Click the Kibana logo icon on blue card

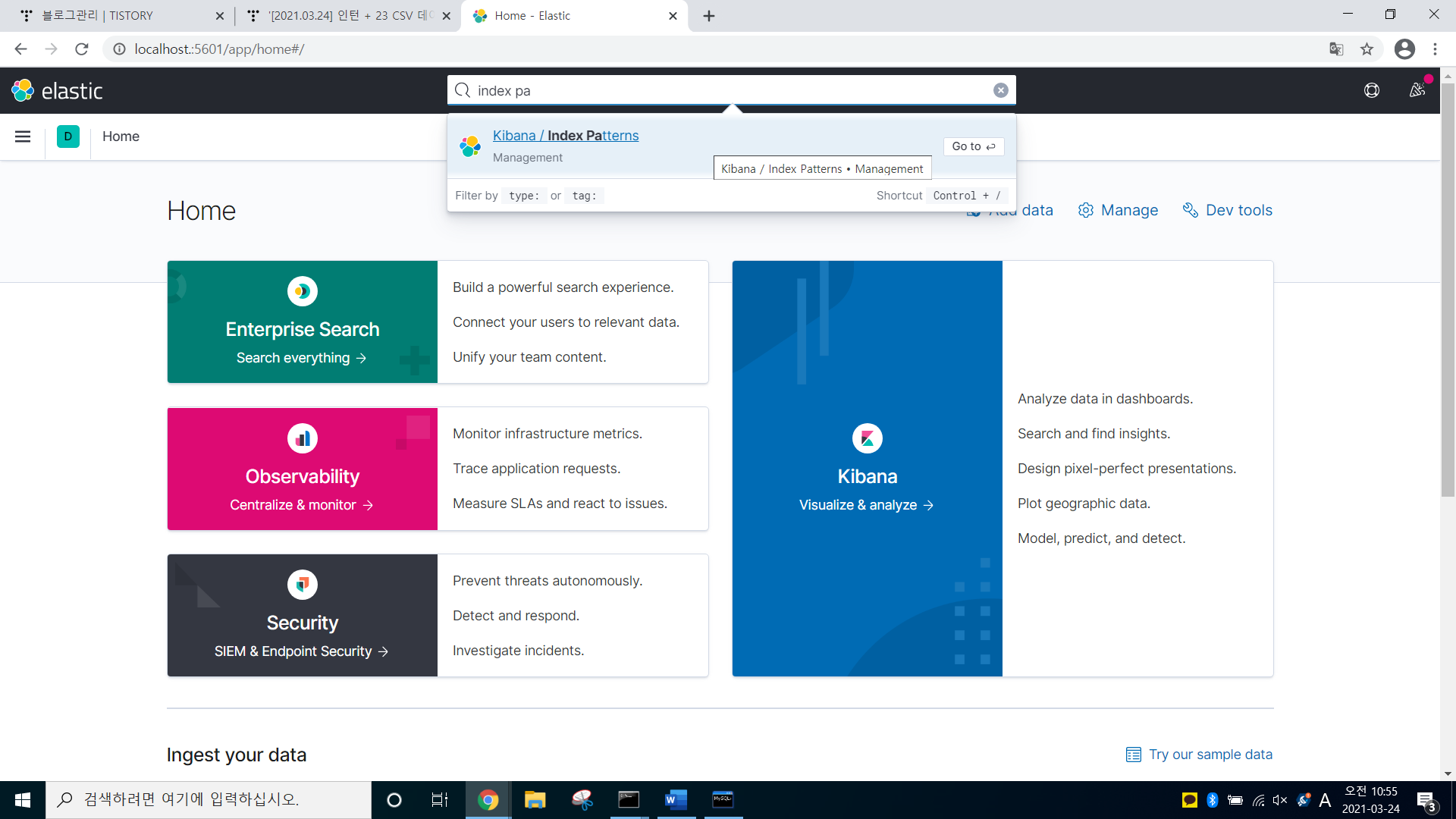(867, 438)
